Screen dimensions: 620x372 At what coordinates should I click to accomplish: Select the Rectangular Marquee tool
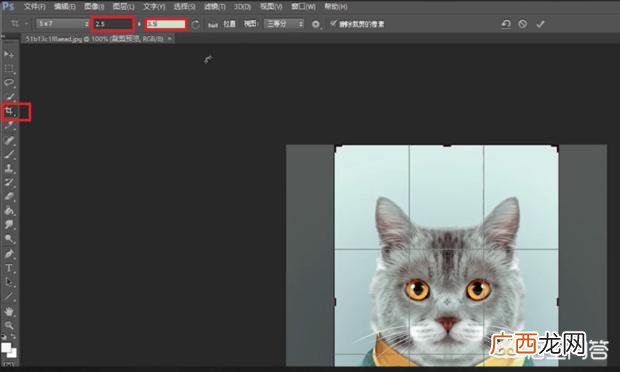[9, 68]
